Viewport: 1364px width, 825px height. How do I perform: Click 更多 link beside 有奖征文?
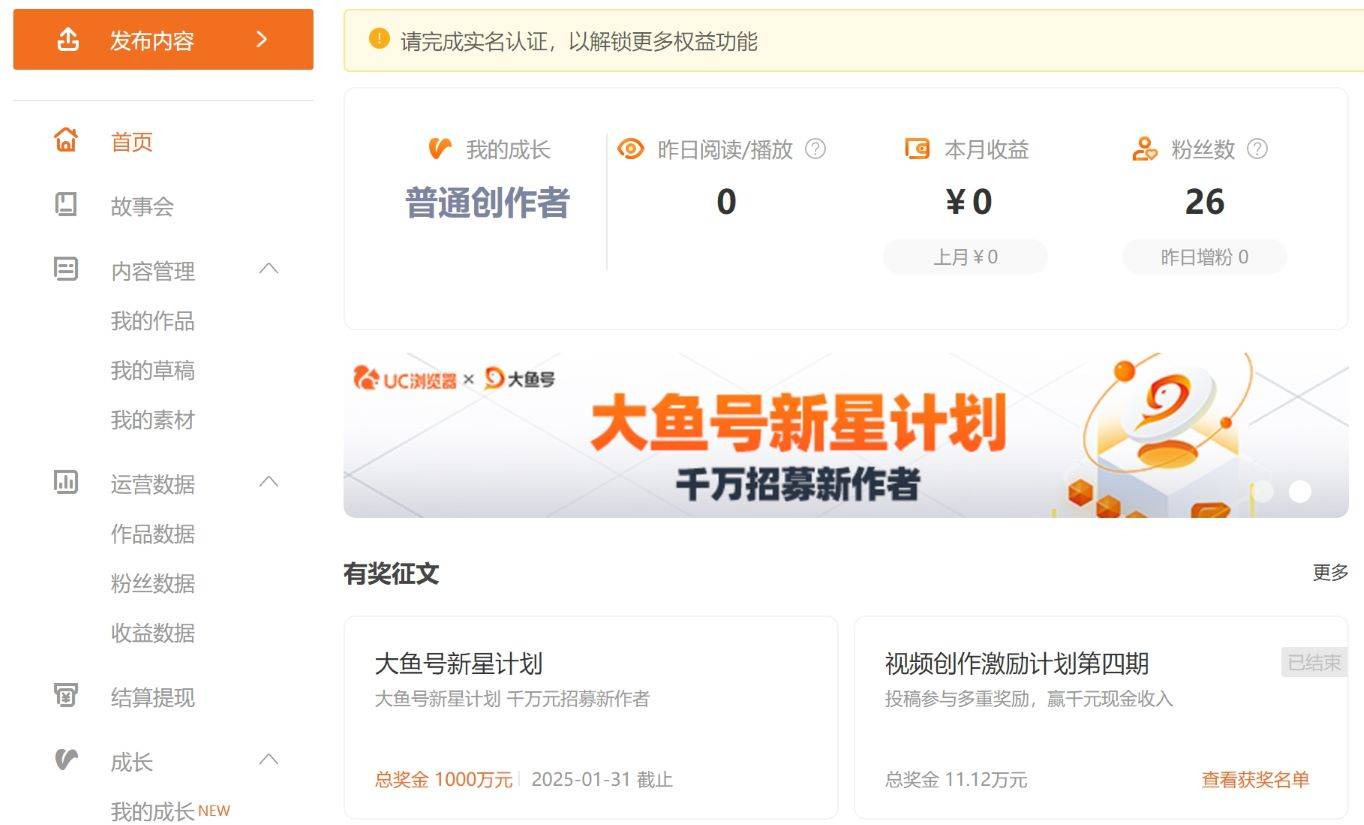pos(1331,573)
